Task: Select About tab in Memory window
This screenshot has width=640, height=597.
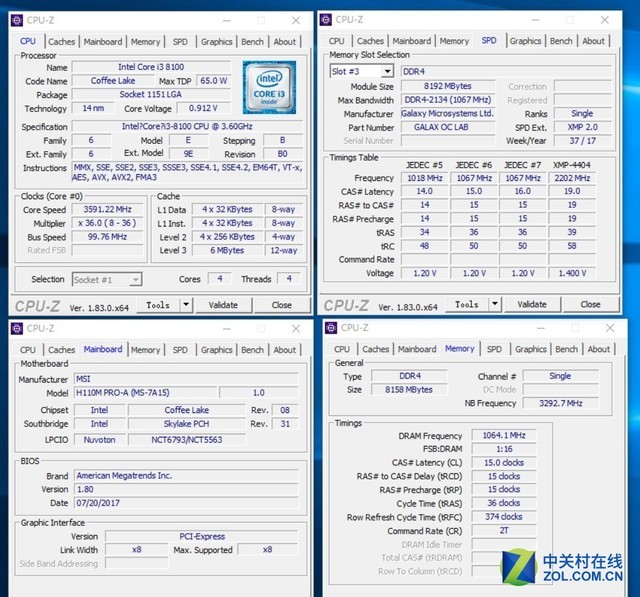Action: [x=599, y=349]
